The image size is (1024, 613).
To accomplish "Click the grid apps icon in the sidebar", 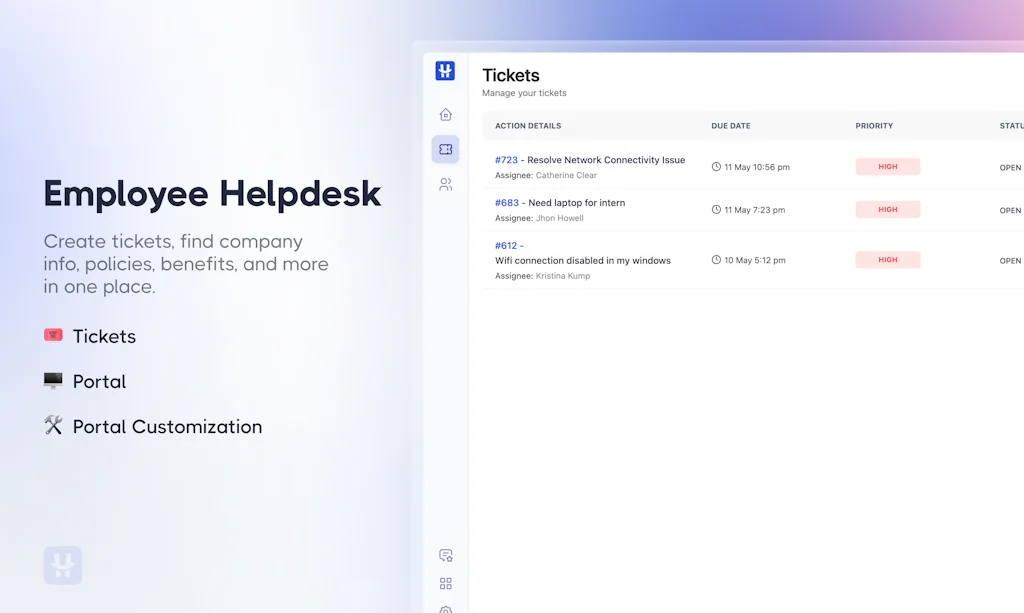I will [445, 583].
